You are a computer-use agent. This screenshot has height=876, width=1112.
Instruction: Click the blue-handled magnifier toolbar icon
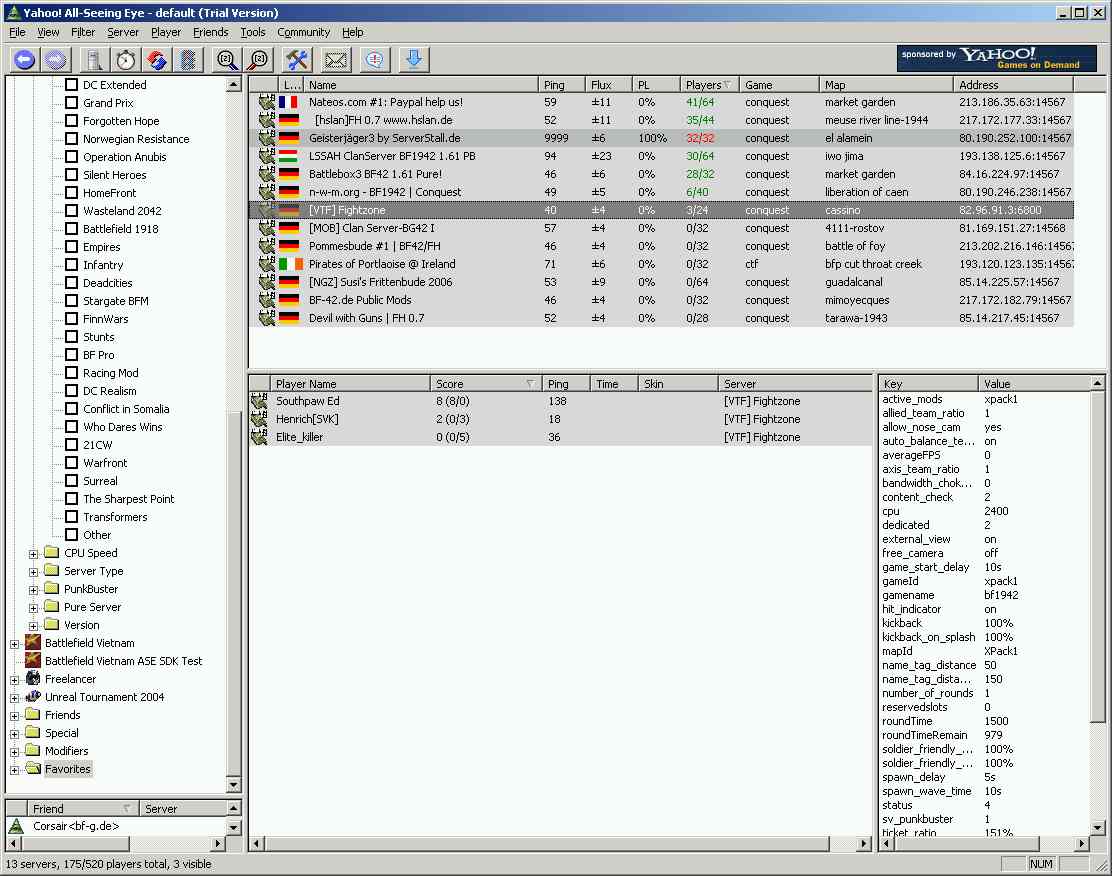tap(228, 60)
